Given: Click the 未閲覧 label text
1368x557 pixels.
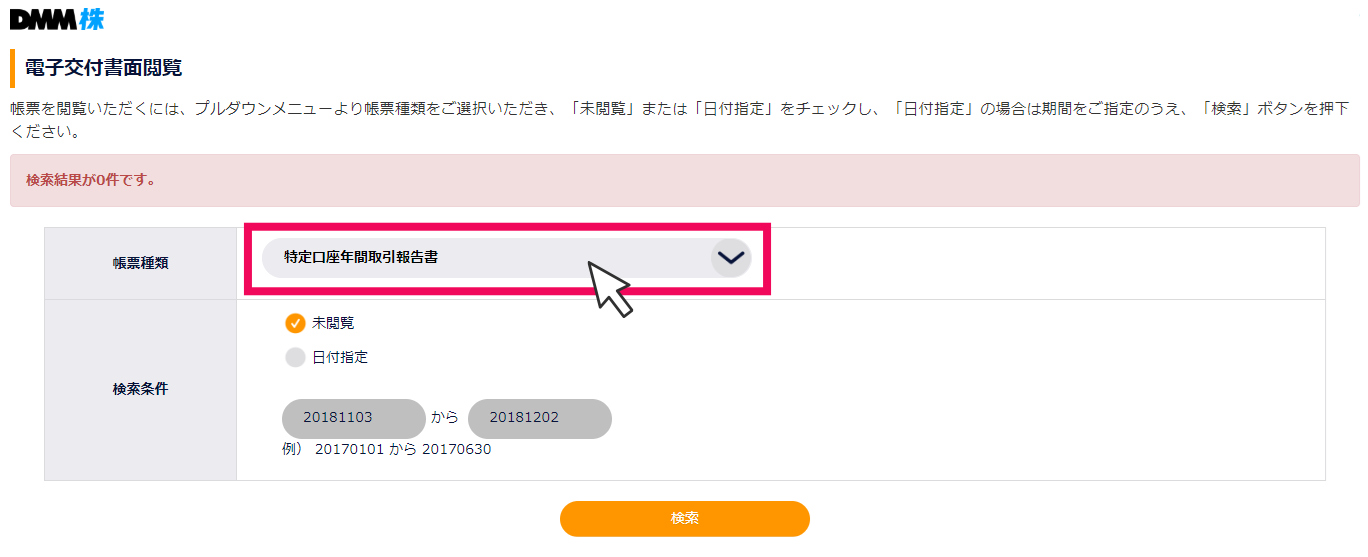Looking at the screenshot, I should click(333, 323).
